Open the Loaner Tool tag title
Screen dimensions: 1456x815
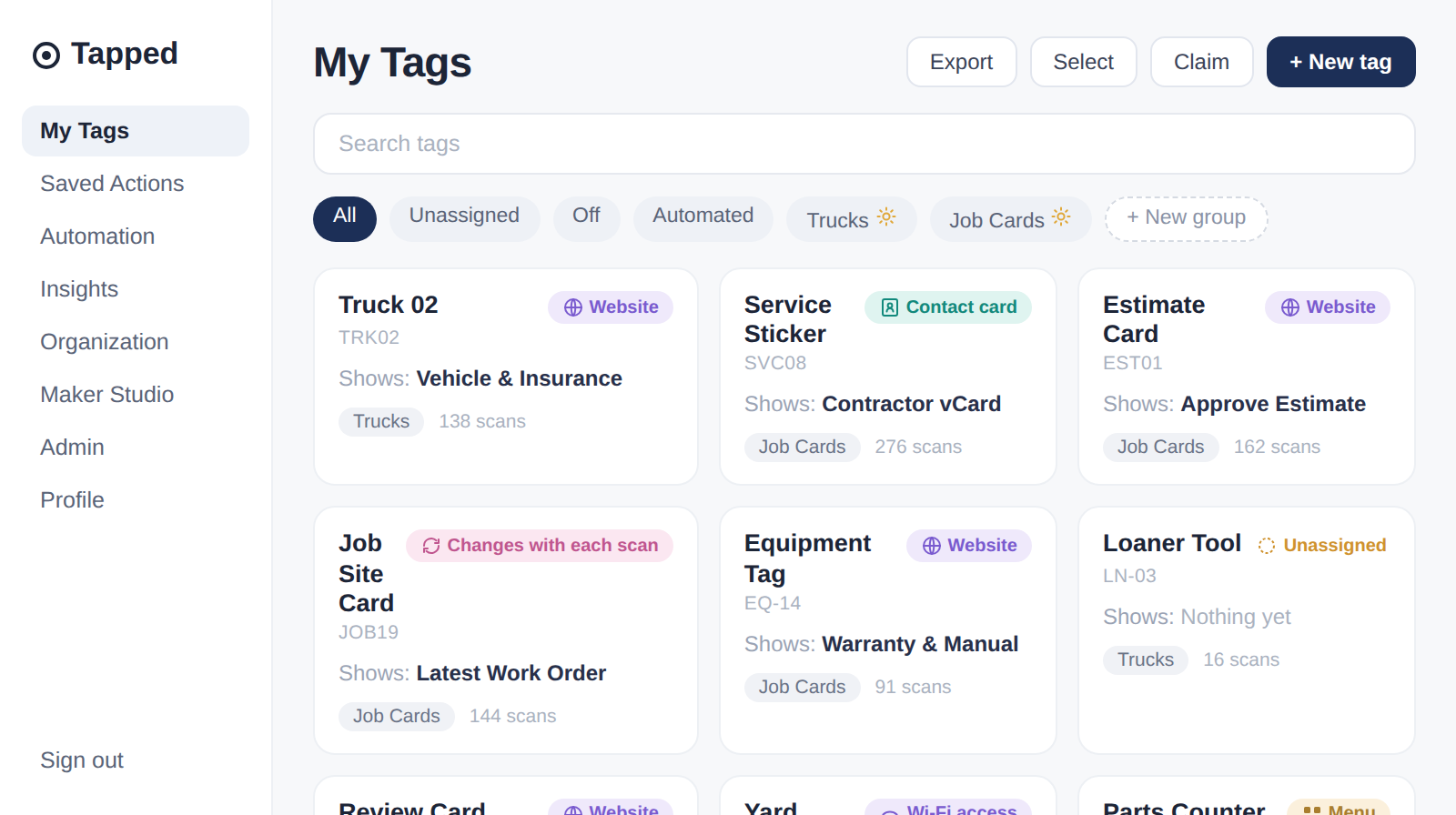[x=1172, y=543]
